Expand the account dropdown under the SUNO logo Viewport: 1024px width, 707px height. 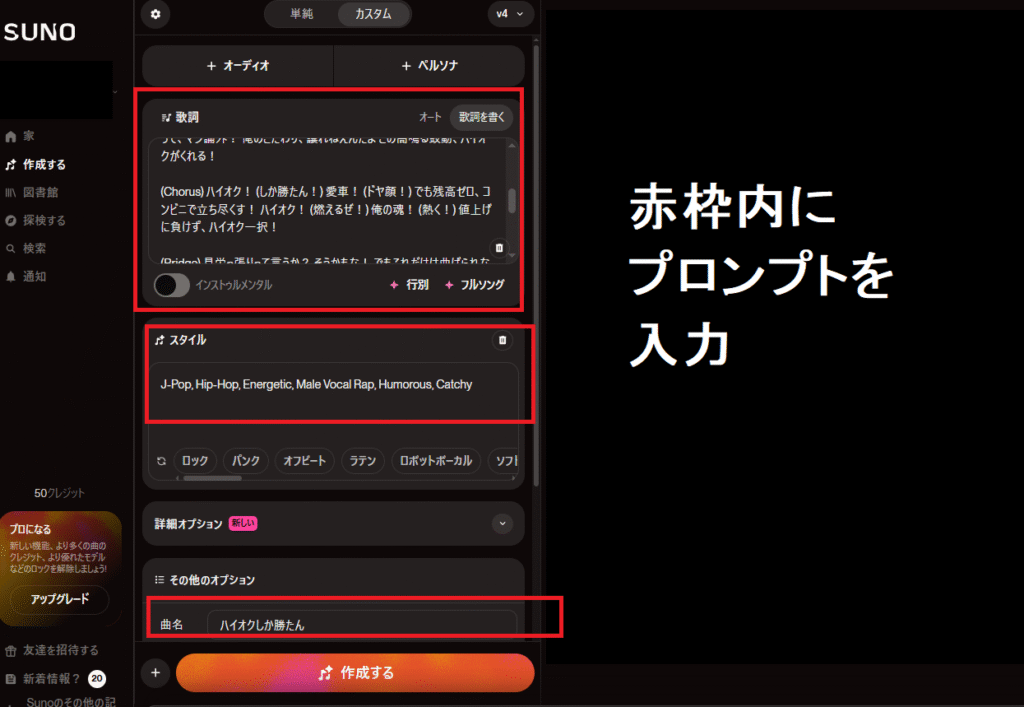pos(116,91)
